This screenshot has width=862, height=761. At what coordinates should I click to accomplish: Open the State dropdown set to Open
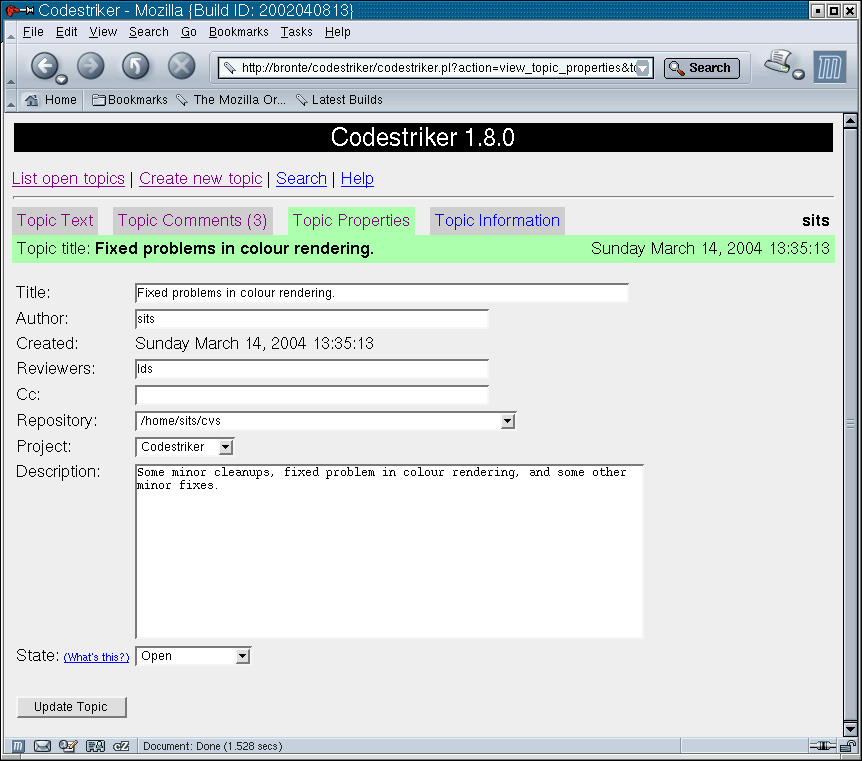click(242, 656)
